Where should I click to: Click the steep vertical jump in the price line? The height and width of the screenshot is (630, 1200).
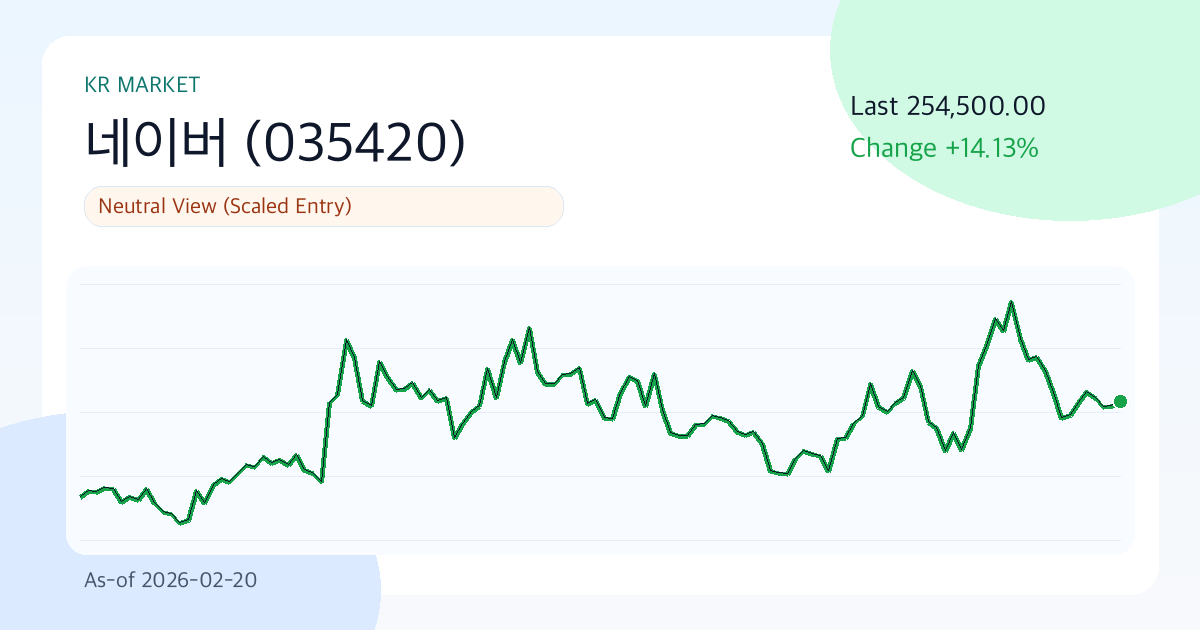tap(326, 440)
